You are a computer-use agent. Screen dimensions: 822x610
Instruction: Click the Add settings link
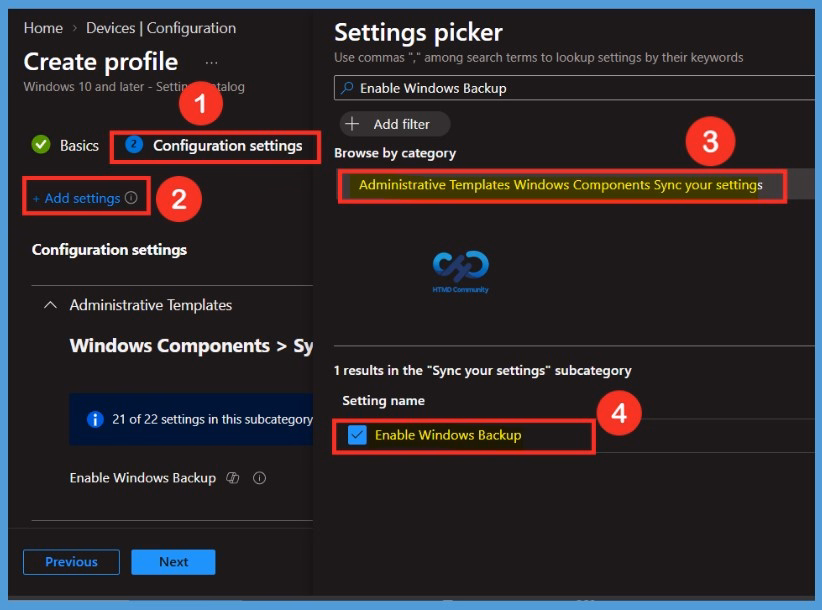[x=77, y=198]
